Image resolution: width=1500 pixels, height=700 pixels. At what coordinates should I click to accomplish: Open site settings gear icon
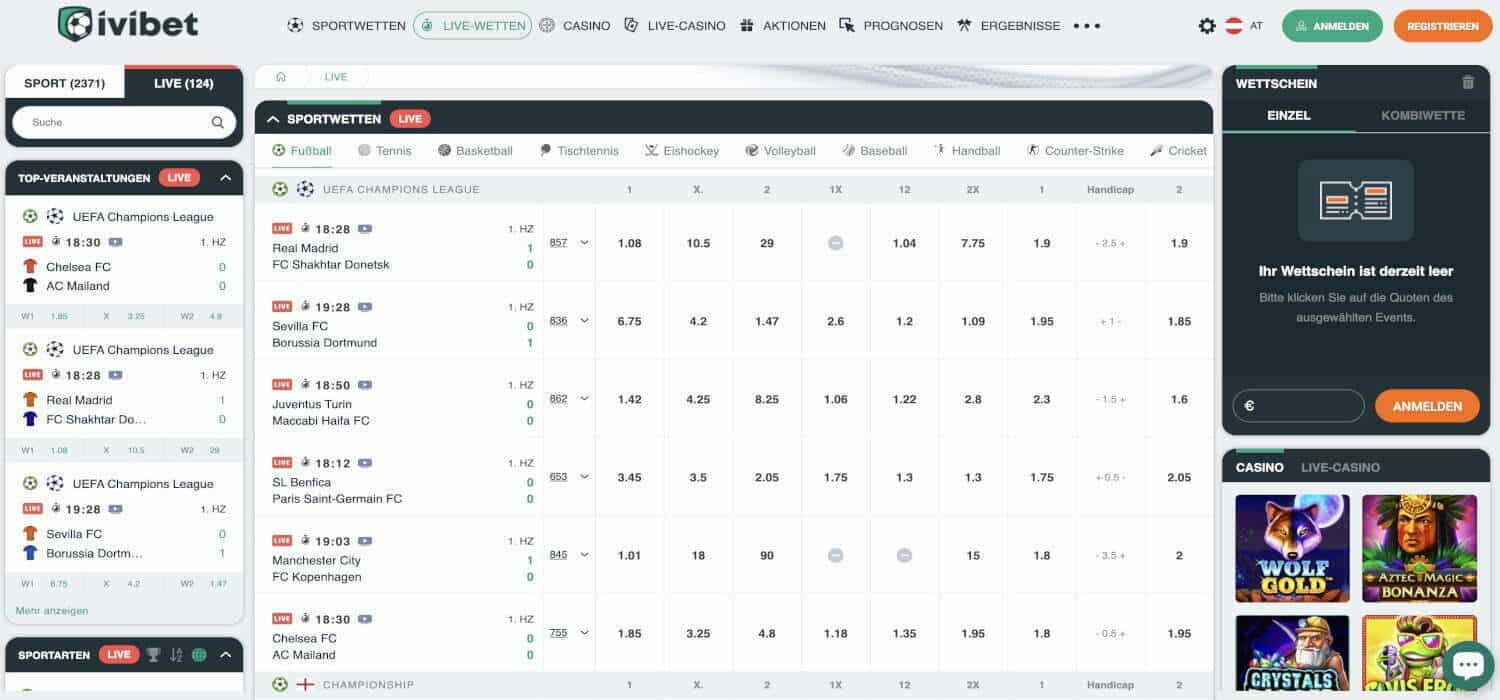(x=1207, y=26)
